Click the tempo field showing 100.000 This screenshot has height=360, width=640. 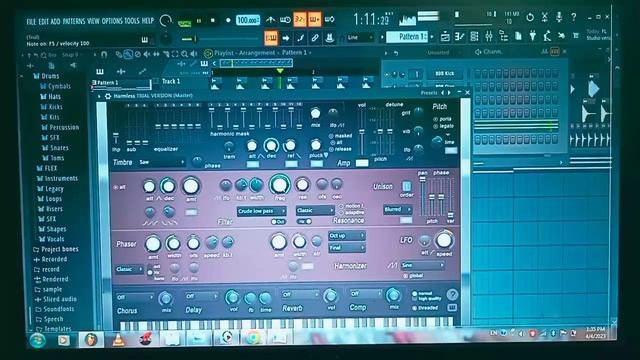248,20
